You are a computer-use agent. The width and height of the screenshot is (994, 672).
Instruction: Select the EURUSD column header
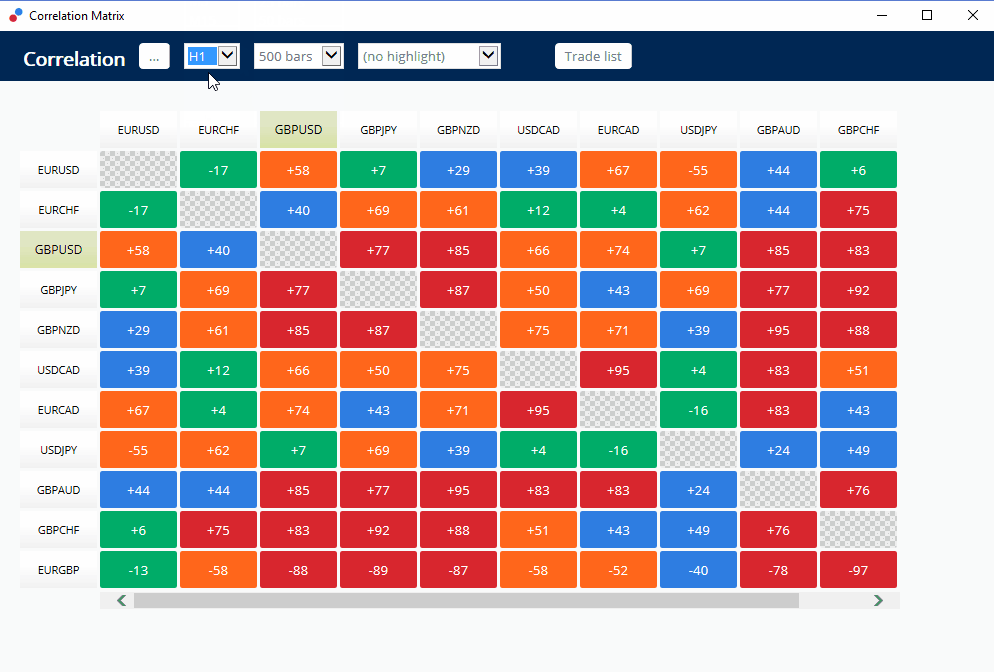[x=138, y=130]
